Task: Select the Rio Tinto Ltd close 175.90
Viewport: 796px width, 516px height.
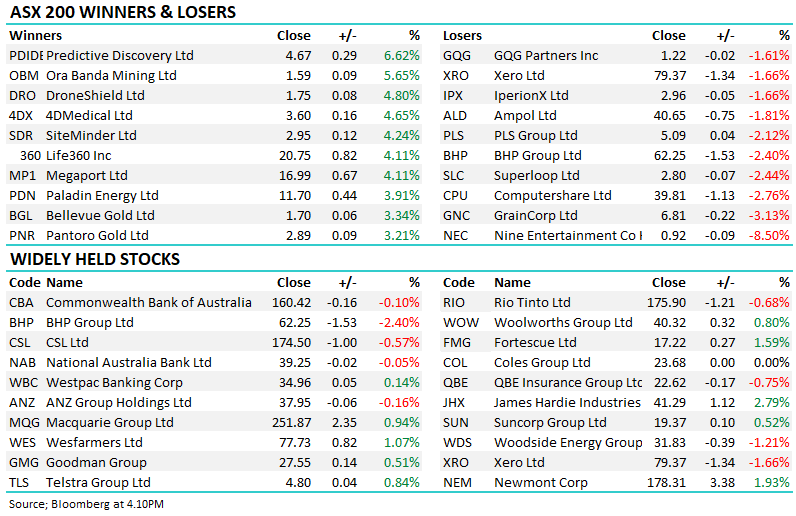Action: tap(666, 303)
